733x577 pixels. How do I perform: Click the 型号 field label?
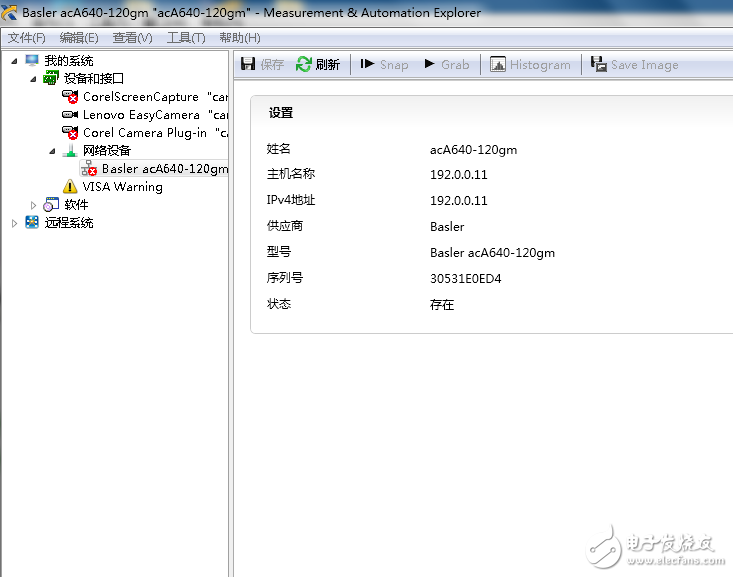coord(279,252)
